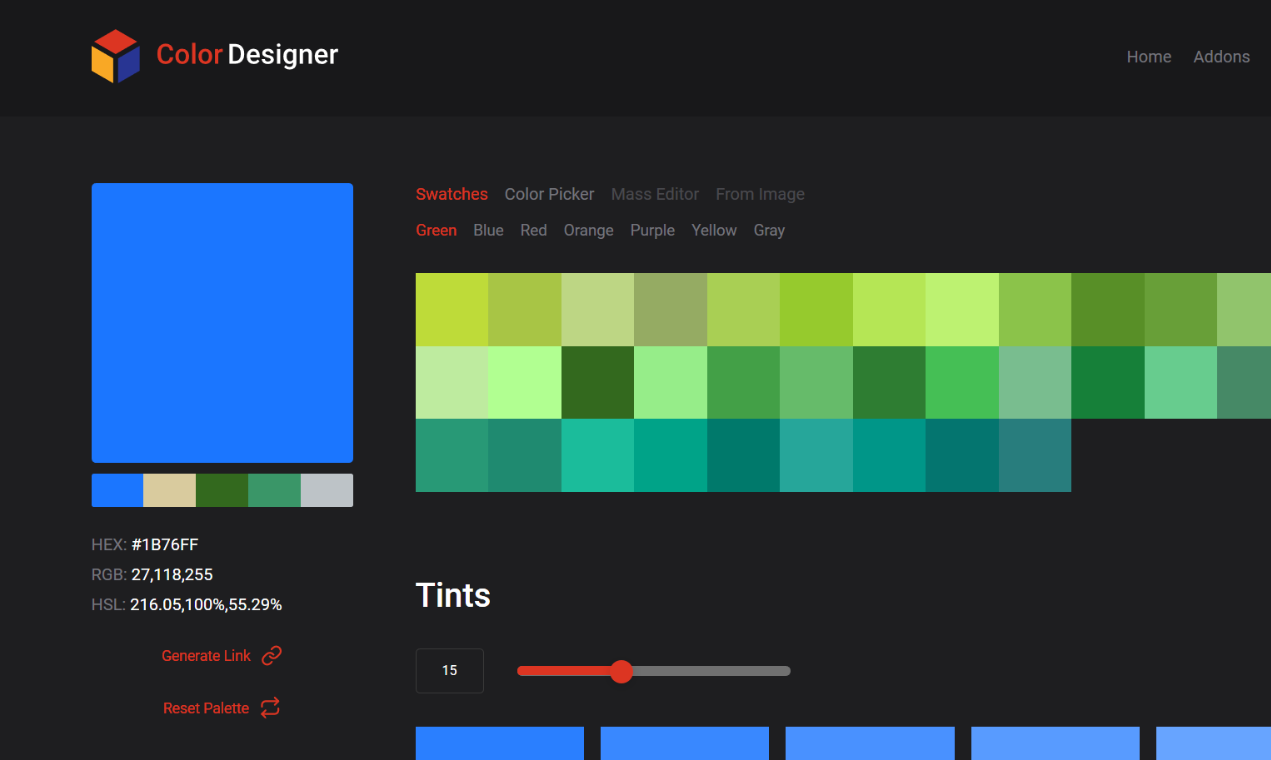Open the From Image tab
This screenshot has width=1271, height=760.
point(760,194)
